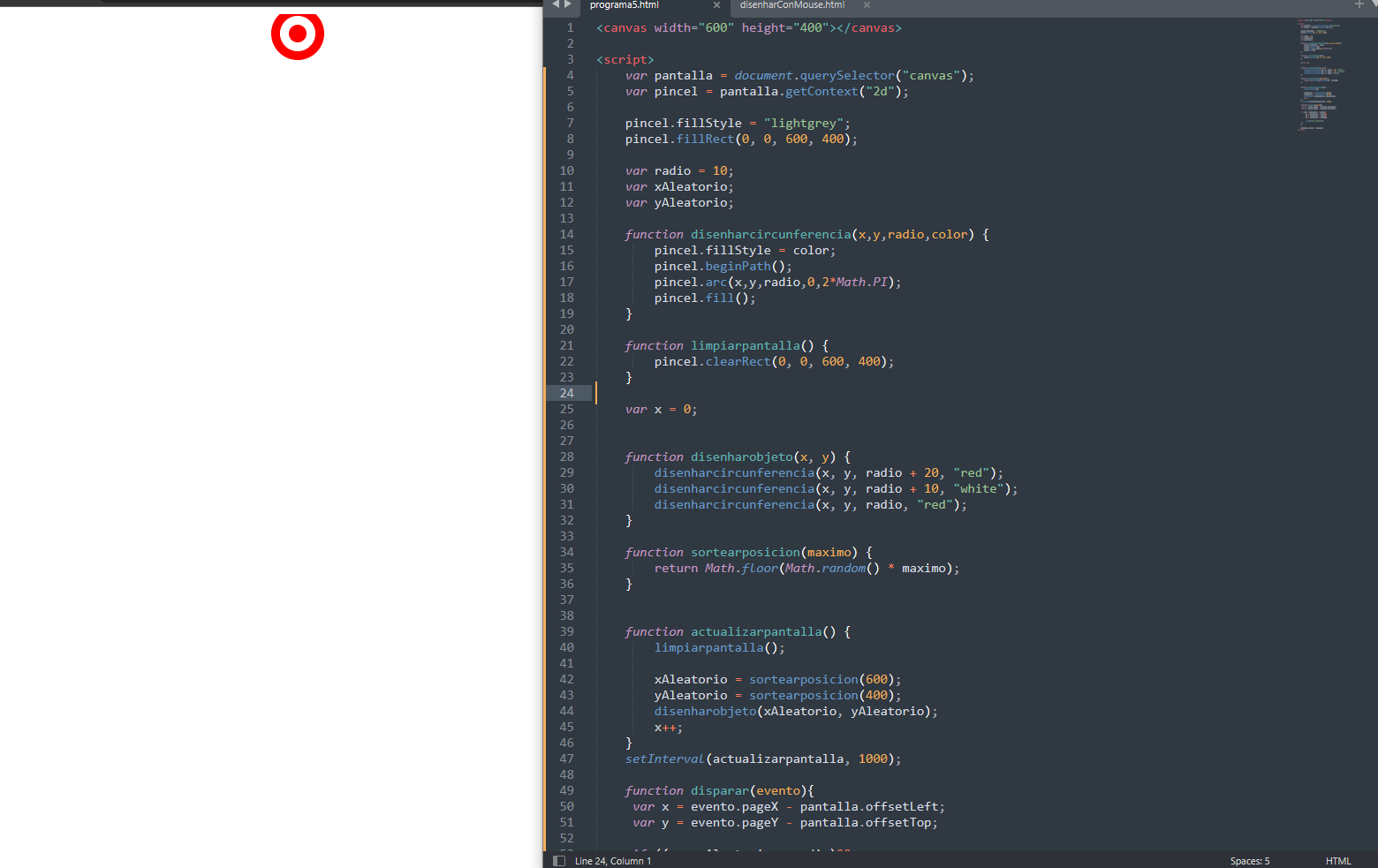Click the pincel.arc line
The height and width of the screenshot is (868, 1378).
777,282
